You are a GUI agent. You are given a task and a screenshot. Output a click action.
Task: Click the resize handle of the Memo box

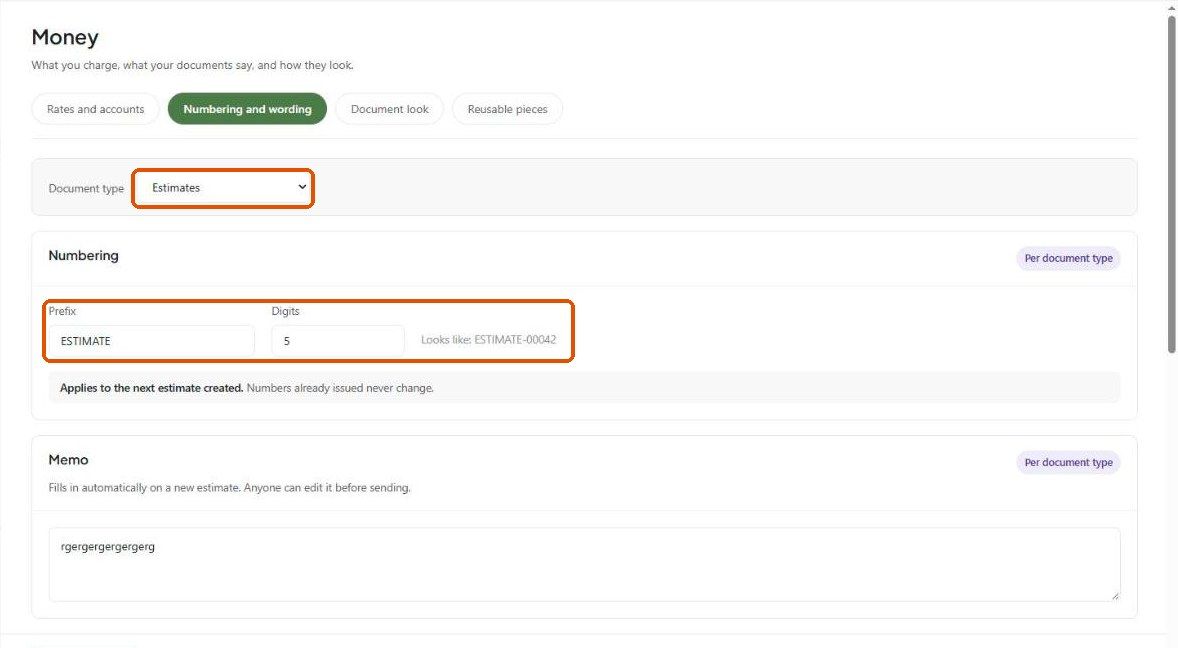tap(1115, 595)
